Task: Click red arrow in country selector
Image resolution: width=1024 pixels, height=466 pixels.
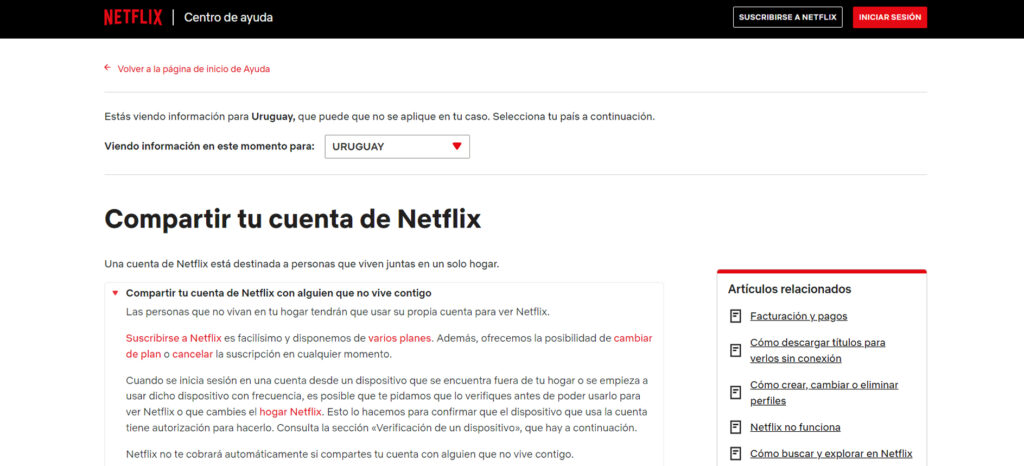Action: point(456,146)
